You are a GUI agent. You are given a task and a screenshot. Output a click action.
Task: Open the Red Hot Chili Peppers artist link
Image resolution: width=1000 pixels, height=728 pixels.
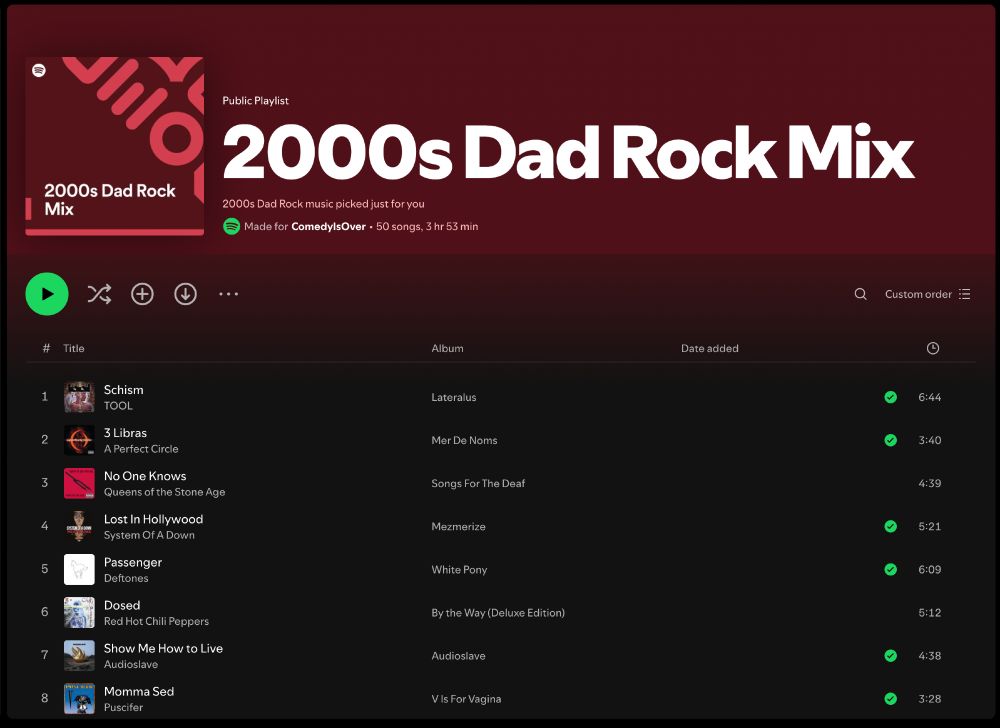(156, 621)
